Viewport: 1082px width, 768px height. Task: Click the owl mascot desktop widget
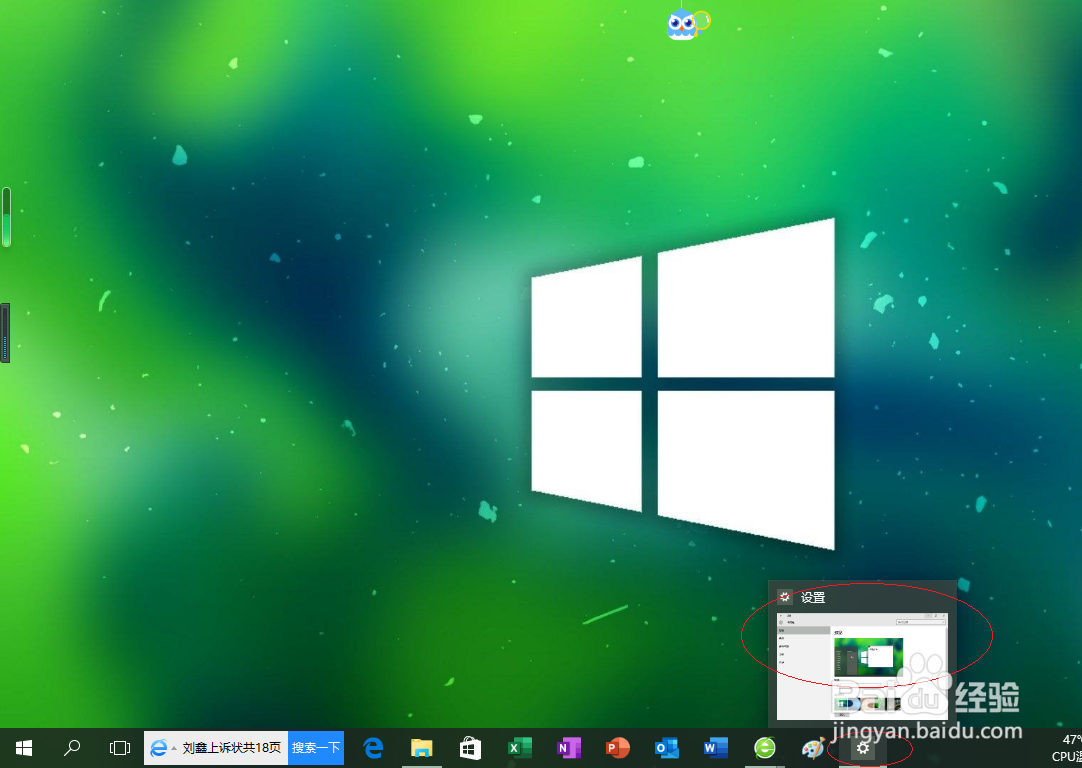coord(687,24)
